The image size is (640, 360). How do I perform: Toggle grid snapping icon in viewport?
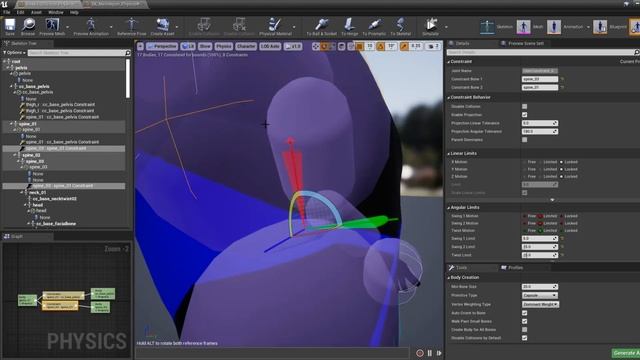(x=359, y=47)
